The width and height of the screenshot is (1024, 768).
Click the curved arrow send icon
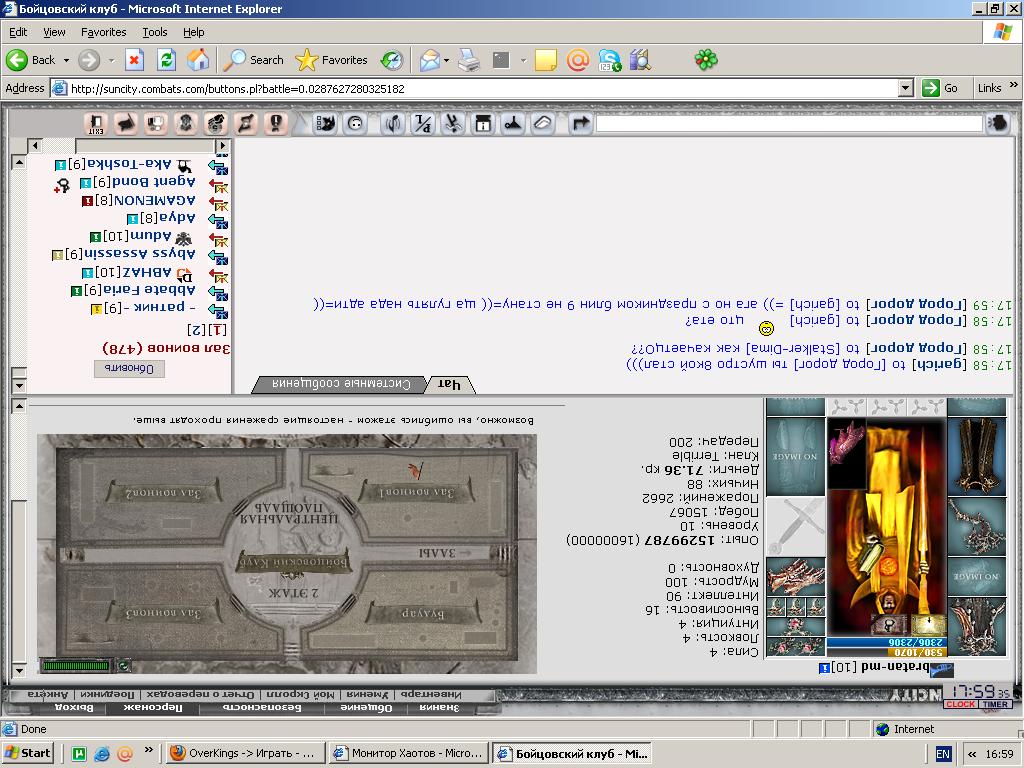[x=579, y=123]
